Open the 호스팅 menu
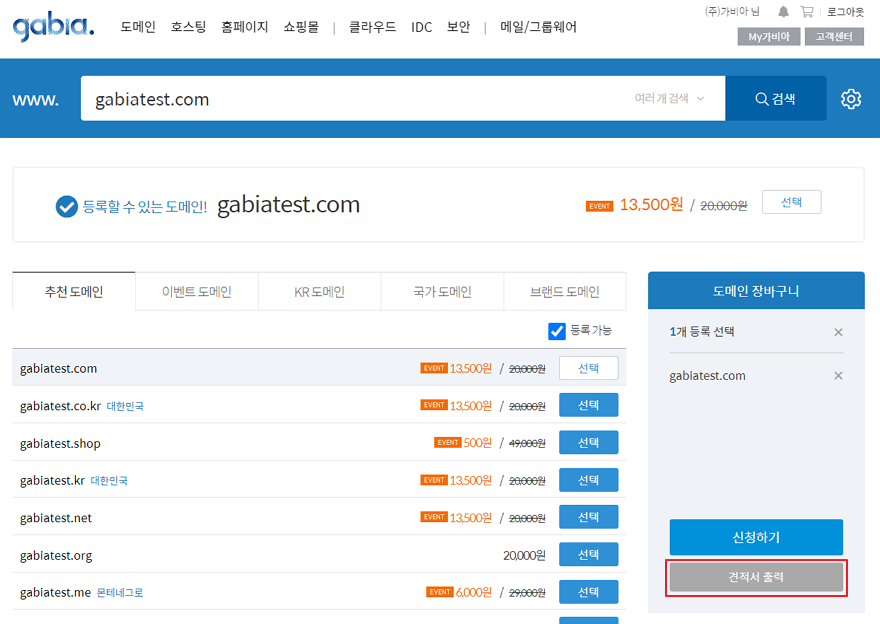Viewport: 880px width, 624px height. [x=189, y=27]
